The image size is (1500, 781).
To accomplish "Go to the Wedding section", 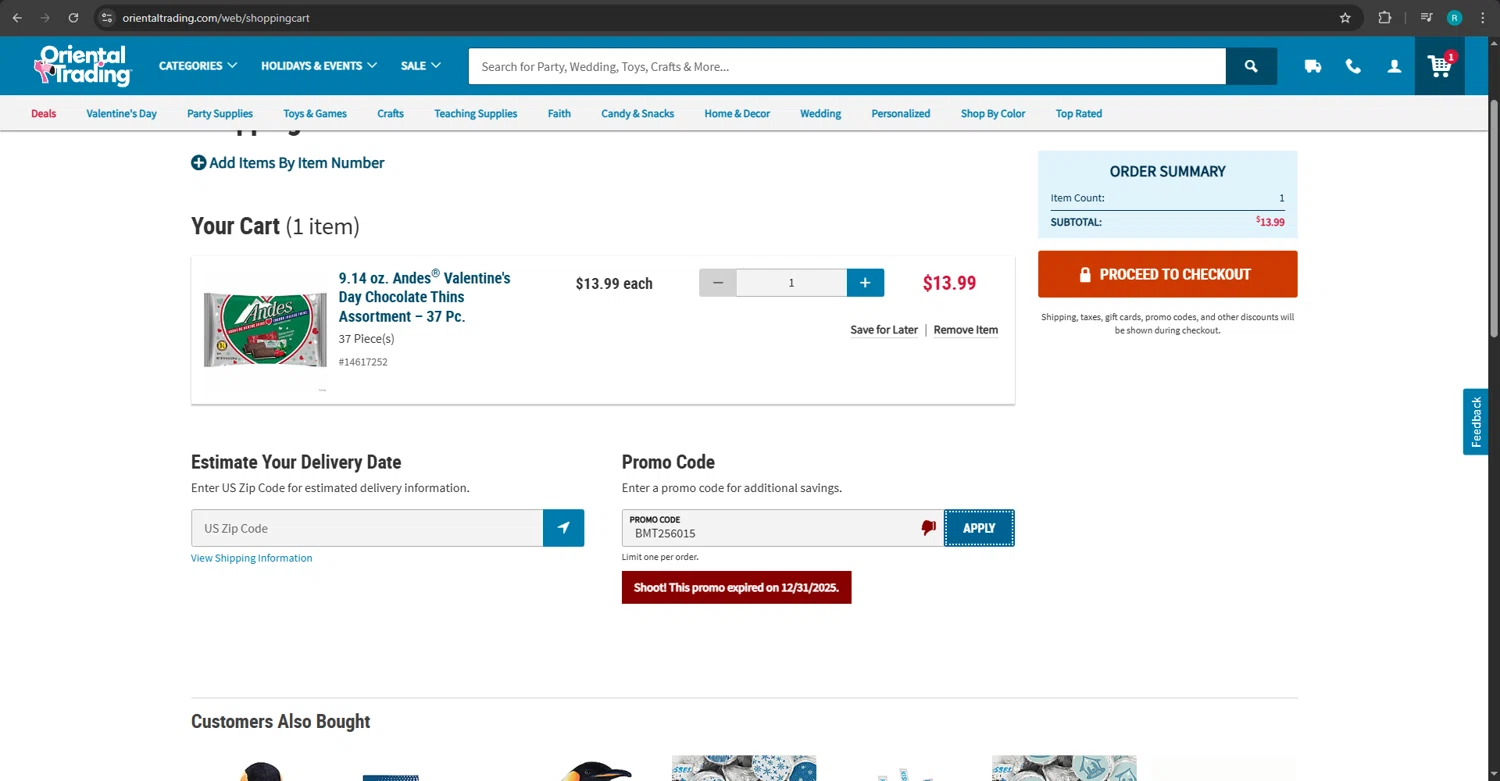I will click(821, 113).
